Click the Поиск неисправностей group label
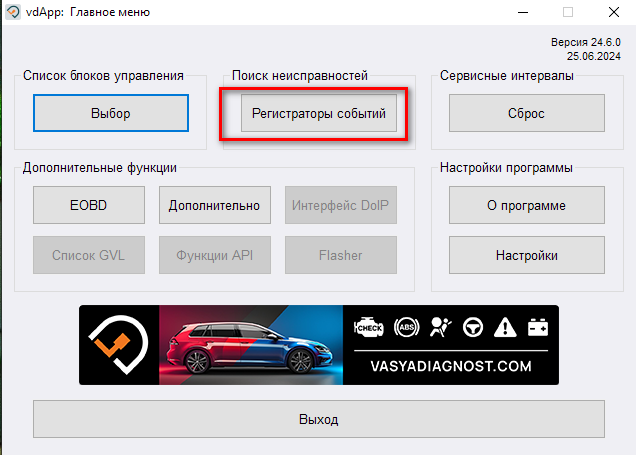 (x=300, y=75)
